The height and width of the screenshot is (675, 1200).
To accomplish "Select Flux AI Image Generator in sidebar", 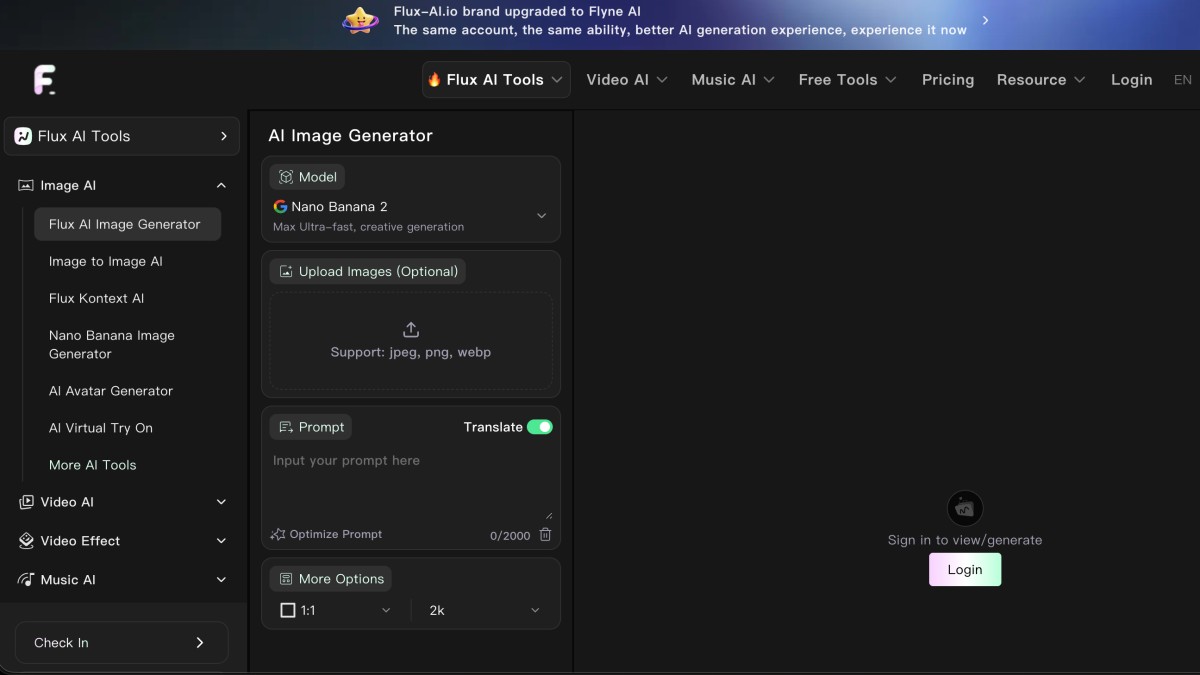I will 128,224.
